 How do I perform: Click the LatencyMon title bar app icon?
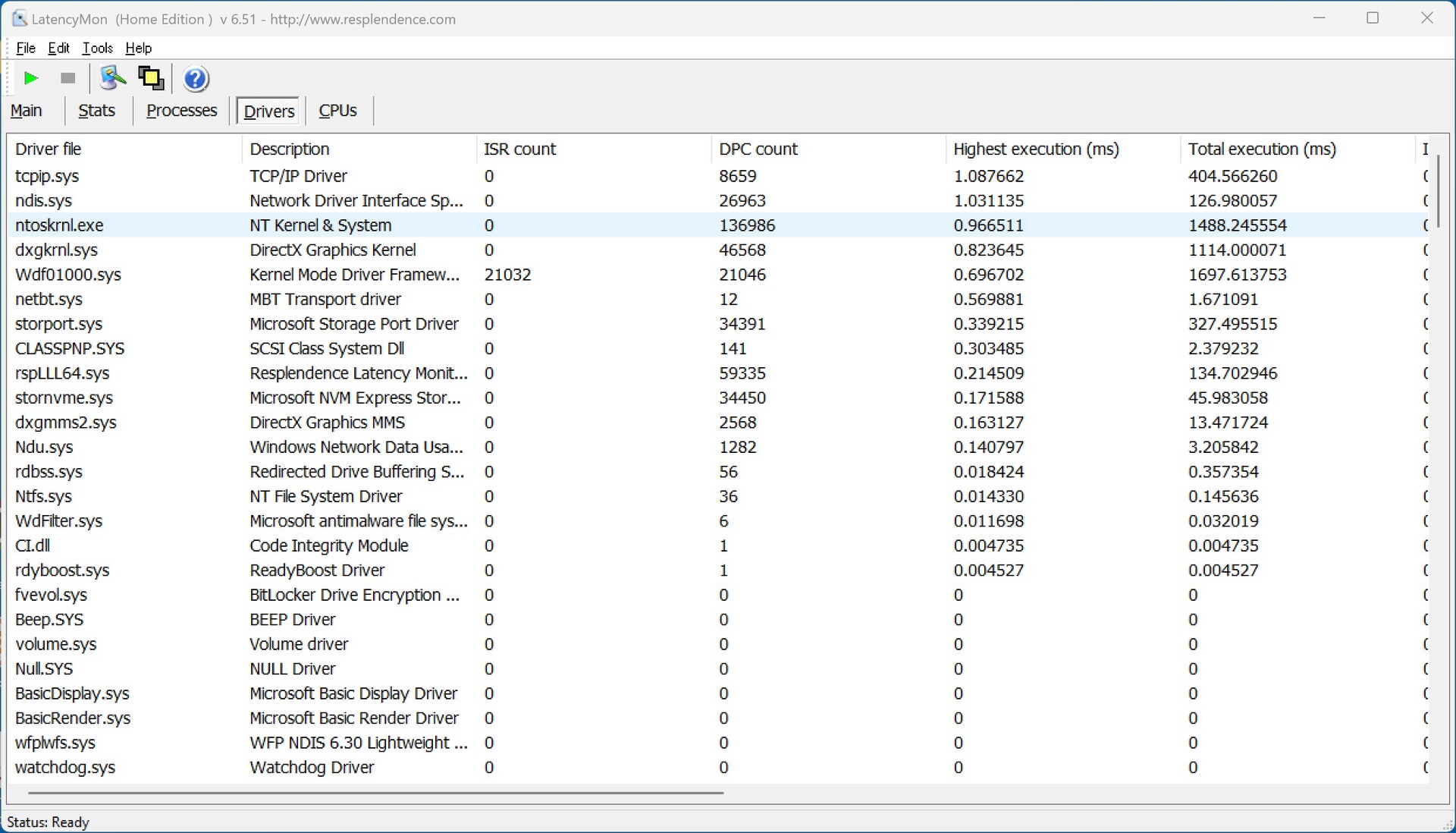pos(20,19)
